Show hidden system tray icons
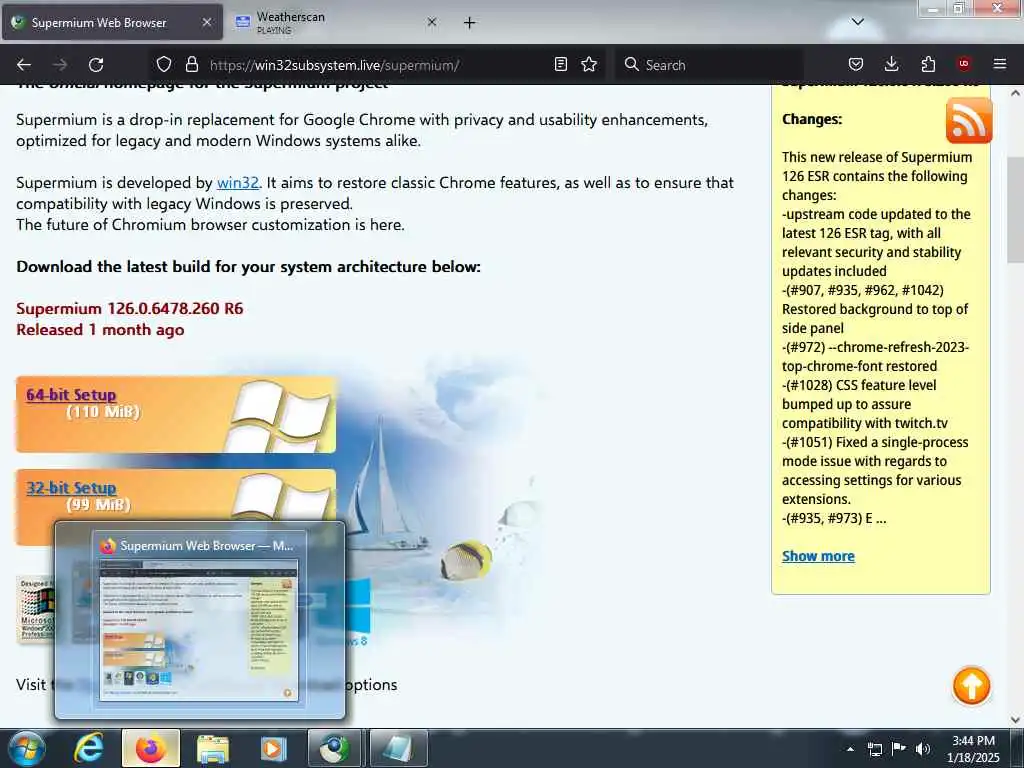The height and width of the screenshot is (768, 1024). coord(850,749)
